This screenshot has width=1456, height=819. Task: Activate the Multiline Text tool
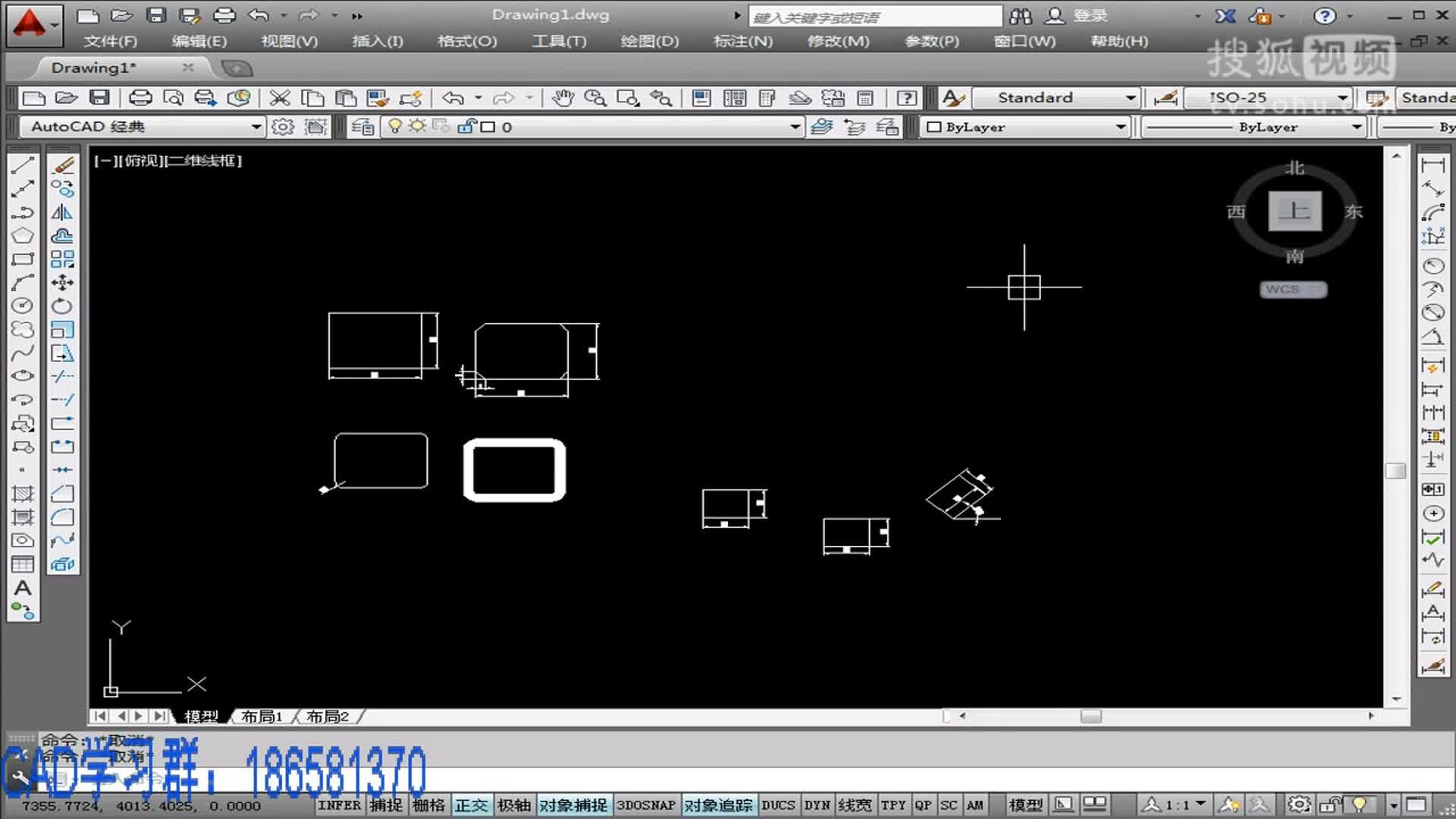pyautogui.click(x=23, y=588)
